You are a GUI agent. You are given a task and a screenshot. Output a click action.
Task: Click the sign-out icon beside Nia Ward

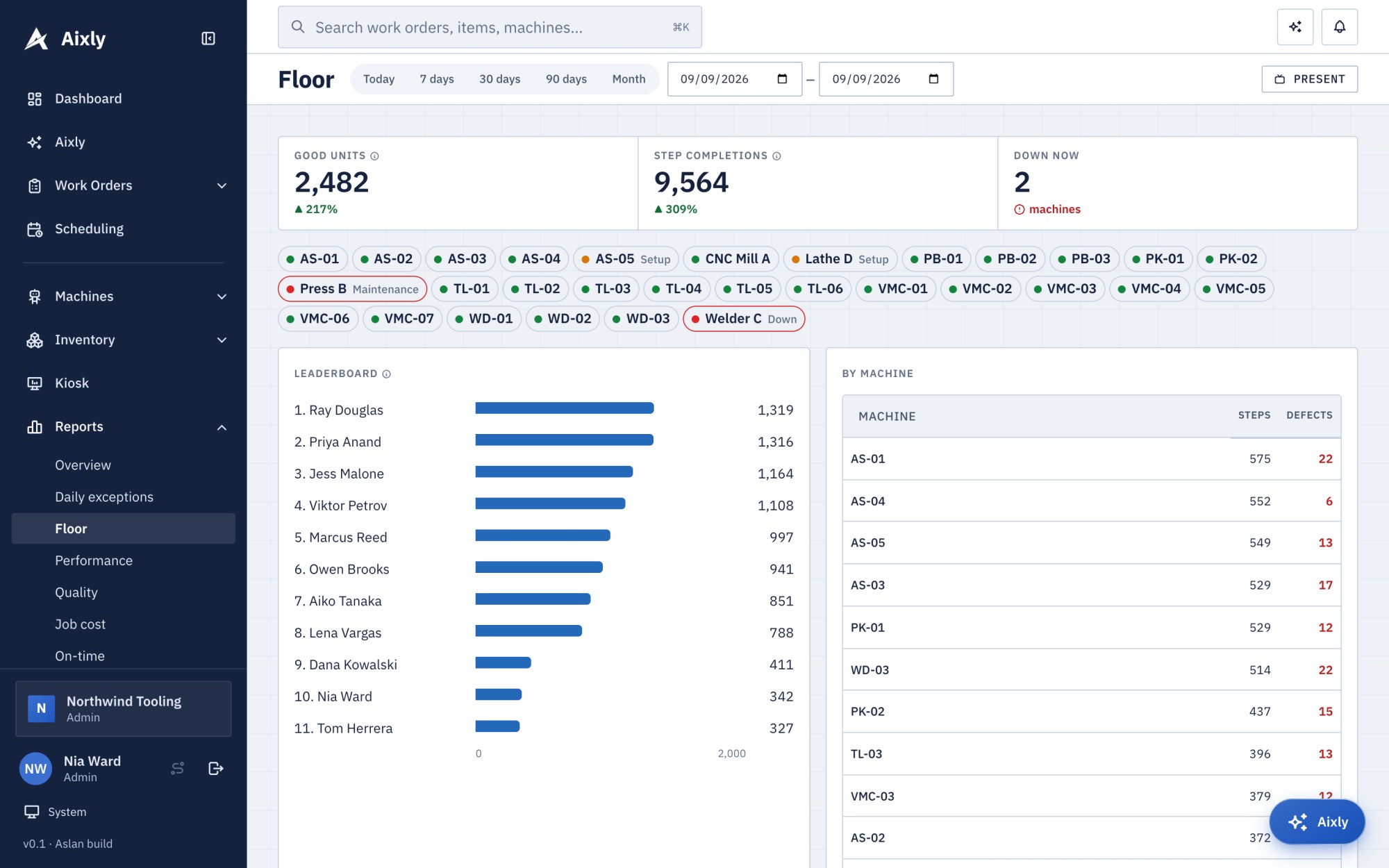click(216, 768)
